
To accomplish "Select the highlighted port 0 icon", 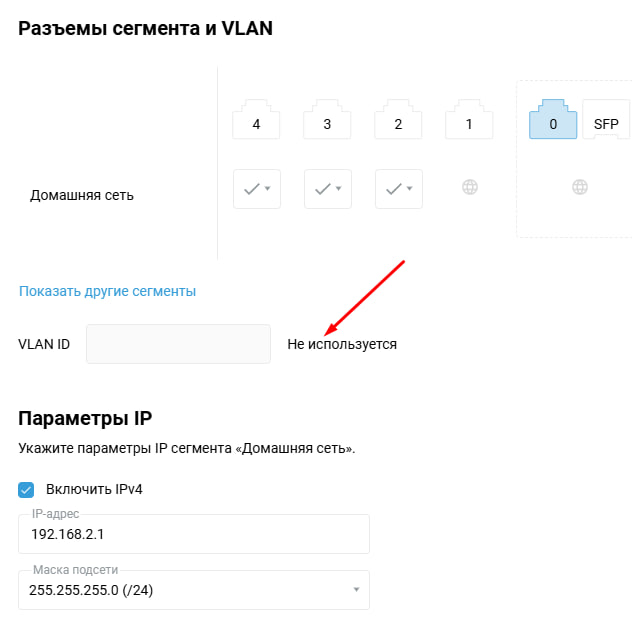I will (x=553, y=119).
